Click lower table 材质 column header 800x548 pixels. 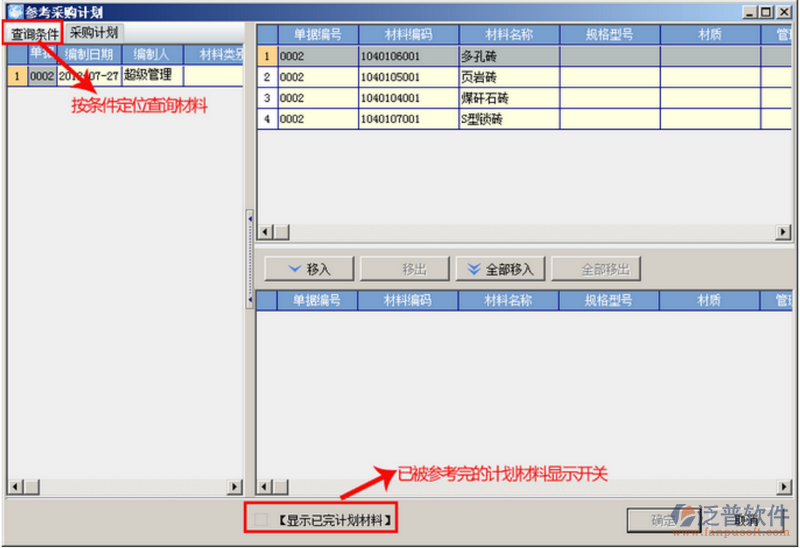coord(709,301)
